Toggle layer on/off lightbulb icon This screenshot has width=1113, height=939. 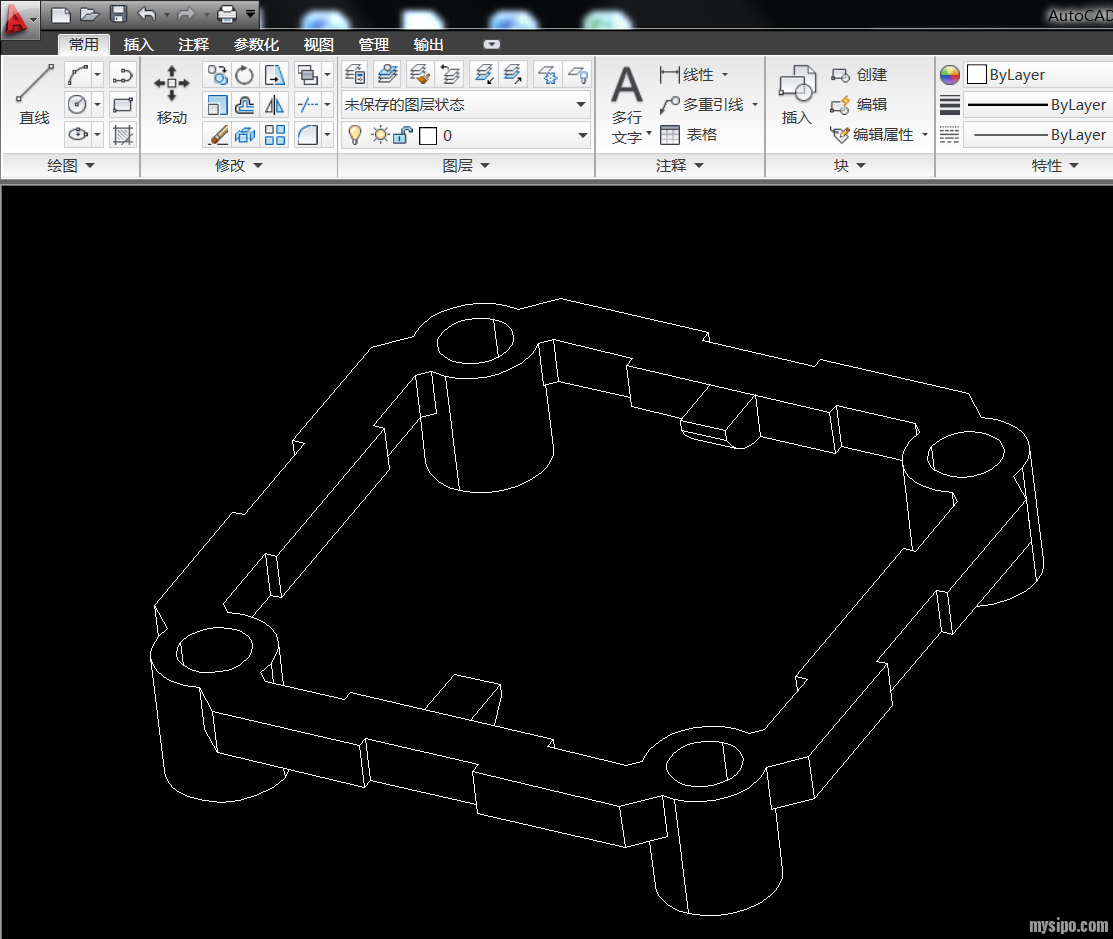tap(354, 135)
